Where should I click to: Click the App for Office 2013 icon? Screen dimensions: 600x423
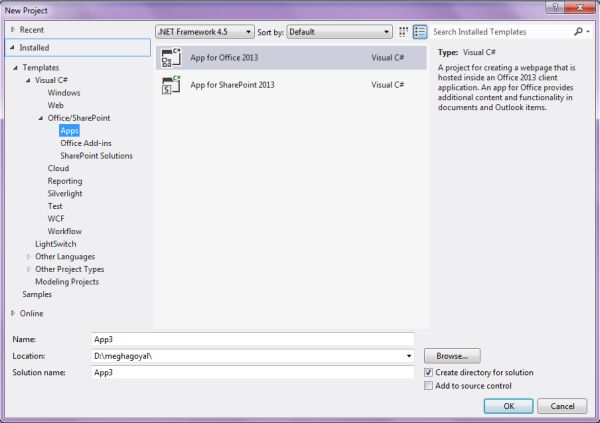(171, 58)
